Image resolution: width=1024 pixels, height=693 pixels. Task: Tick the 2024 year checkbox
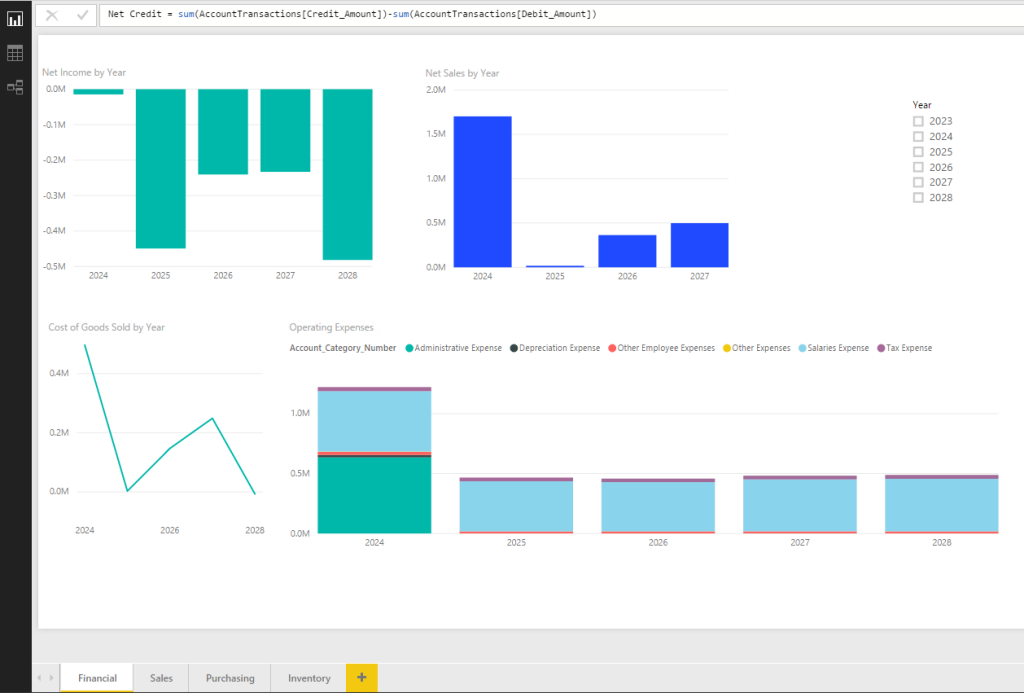918,137
